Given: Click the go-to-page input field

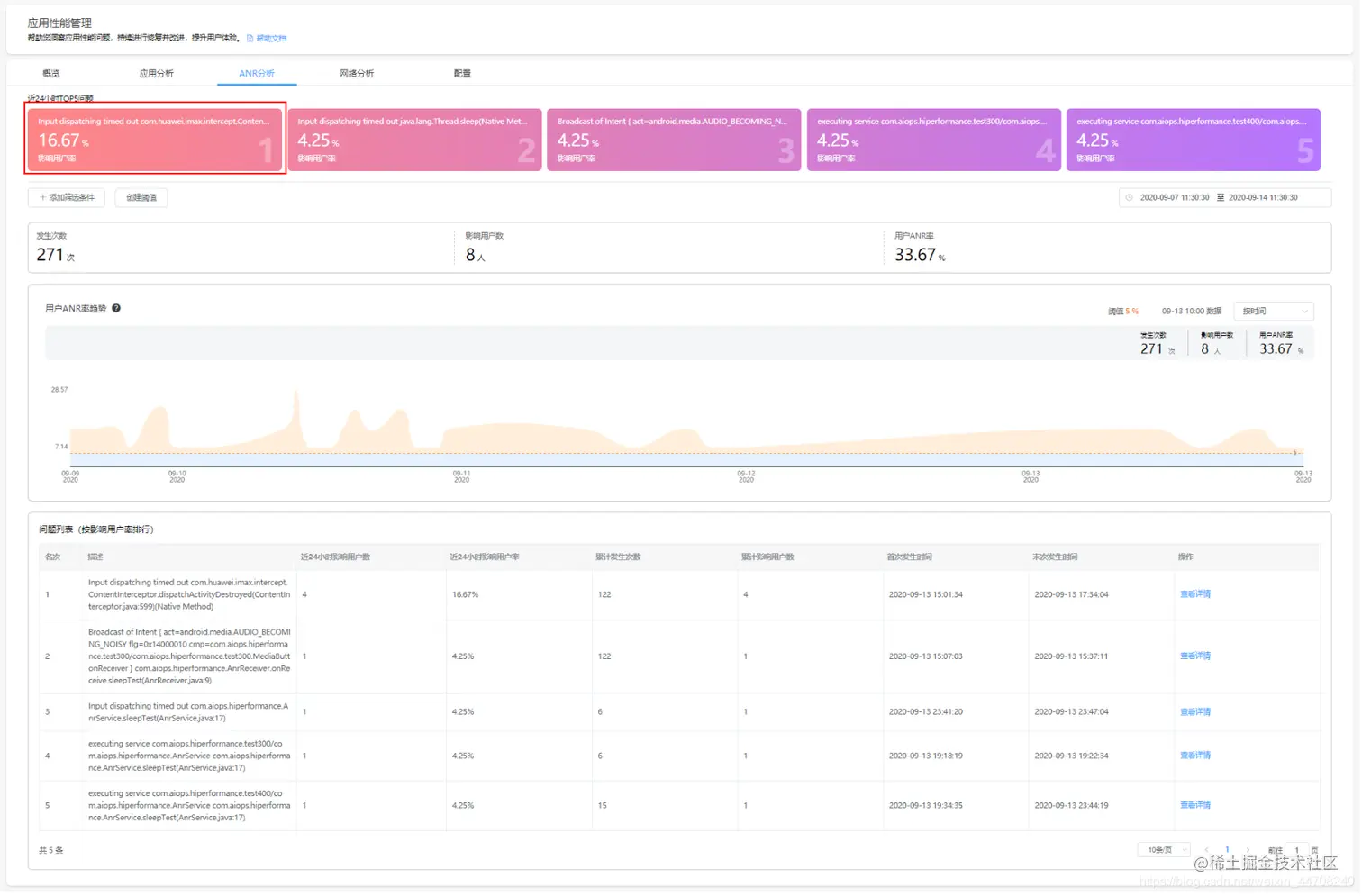Looking at the screenshot, I should pos(1297,850).
